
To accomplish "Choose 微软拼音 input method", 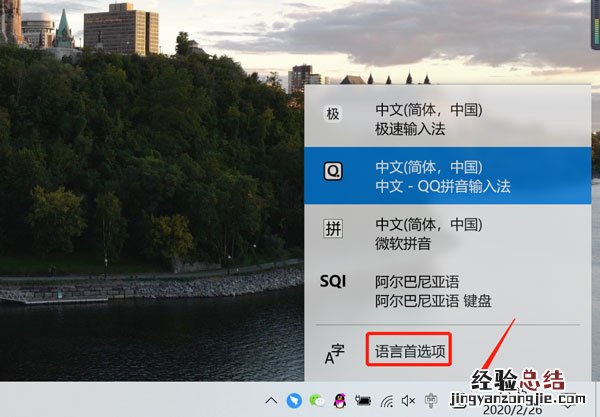I will (448, 233).
